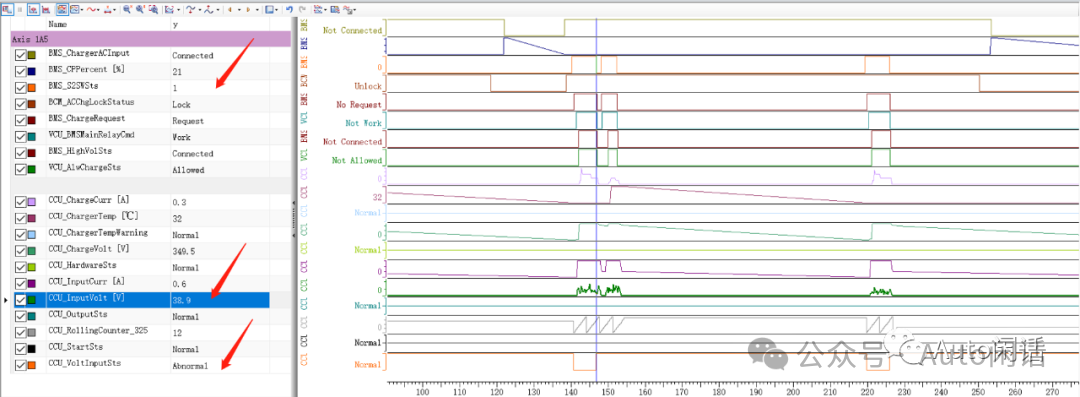1080x397 pixels.
Task: Click the red waveform signal icon
Action: point(91,10)
